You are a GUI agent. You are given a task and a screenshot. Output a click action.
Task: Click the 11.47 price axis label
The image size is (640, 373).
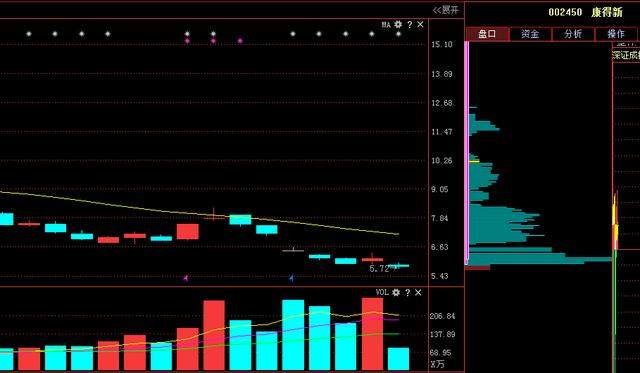pos(442,132)
